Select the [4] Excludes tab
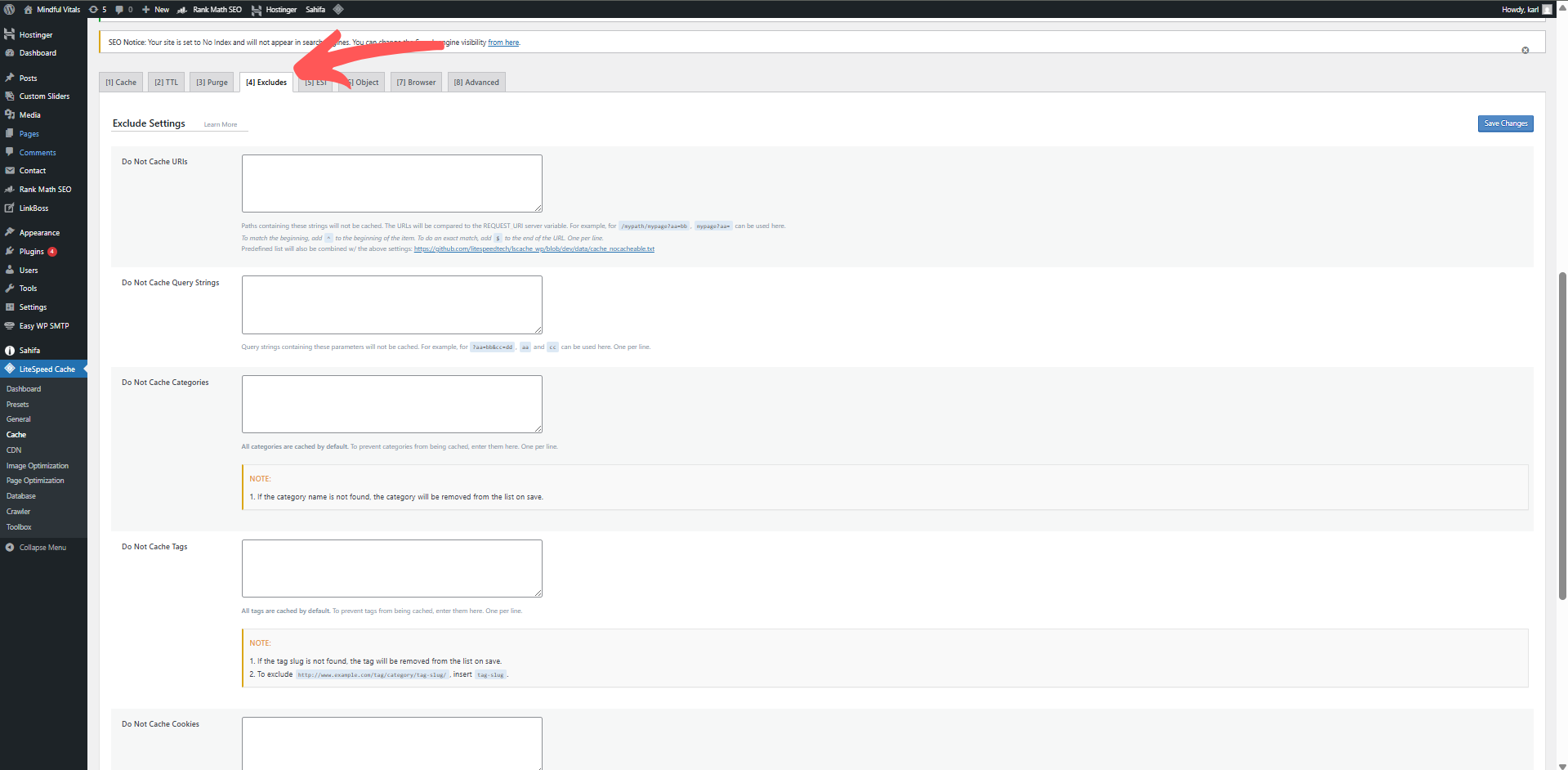Image resolution: width=1568 pixels, height=770 pixels. [266, 82]
